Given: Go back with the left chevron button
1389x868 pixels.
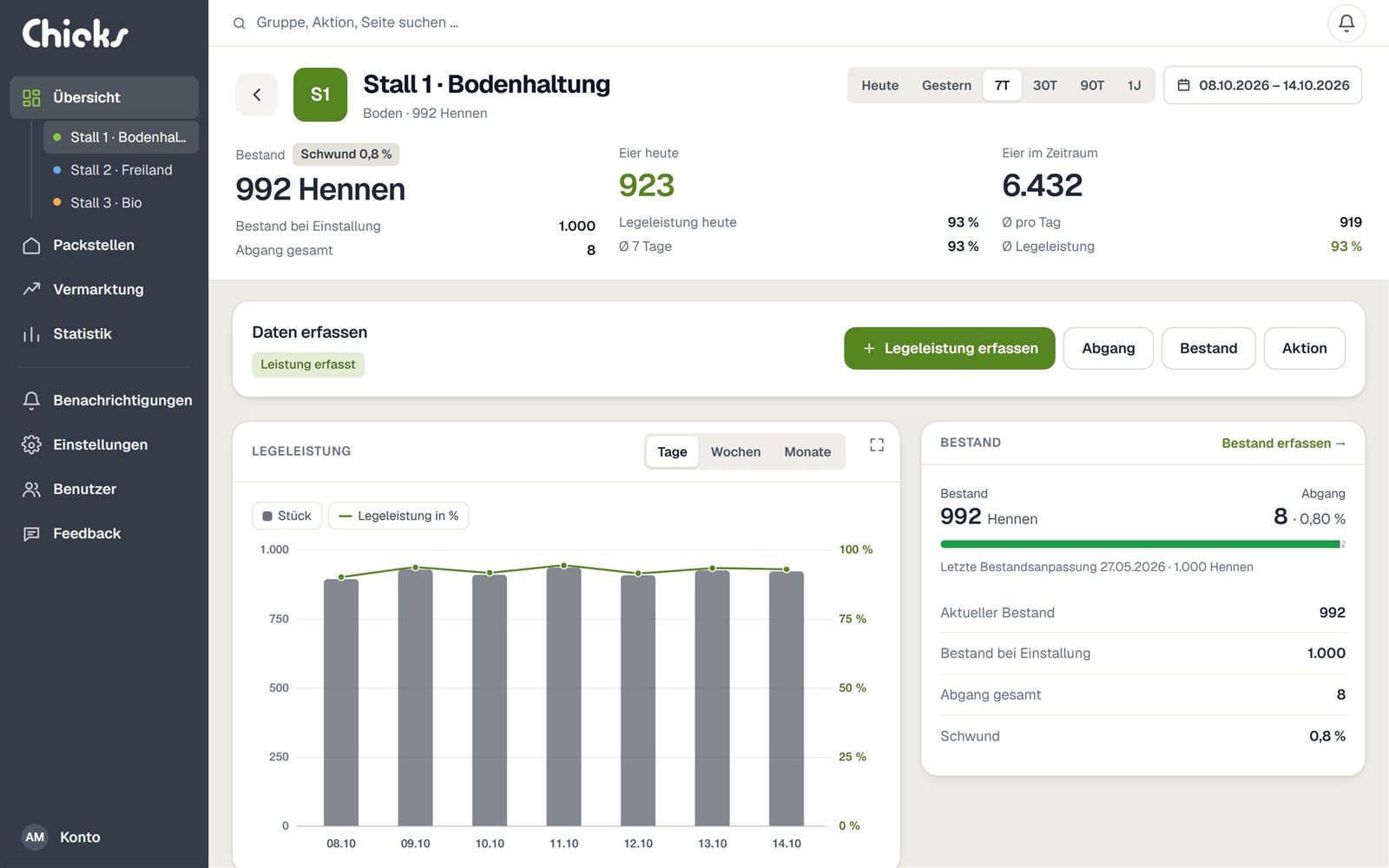Looking at the screenshot, I should pyautogui.click(x=257, y=95).
